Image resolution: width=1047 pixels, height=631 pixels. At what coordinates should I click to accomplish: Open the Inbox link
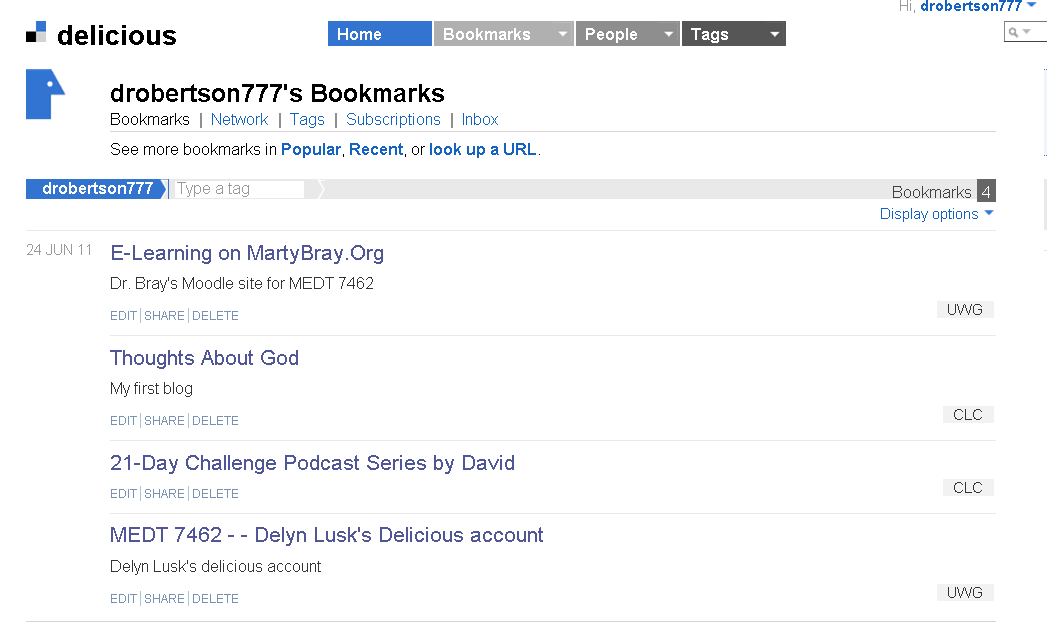480,119
